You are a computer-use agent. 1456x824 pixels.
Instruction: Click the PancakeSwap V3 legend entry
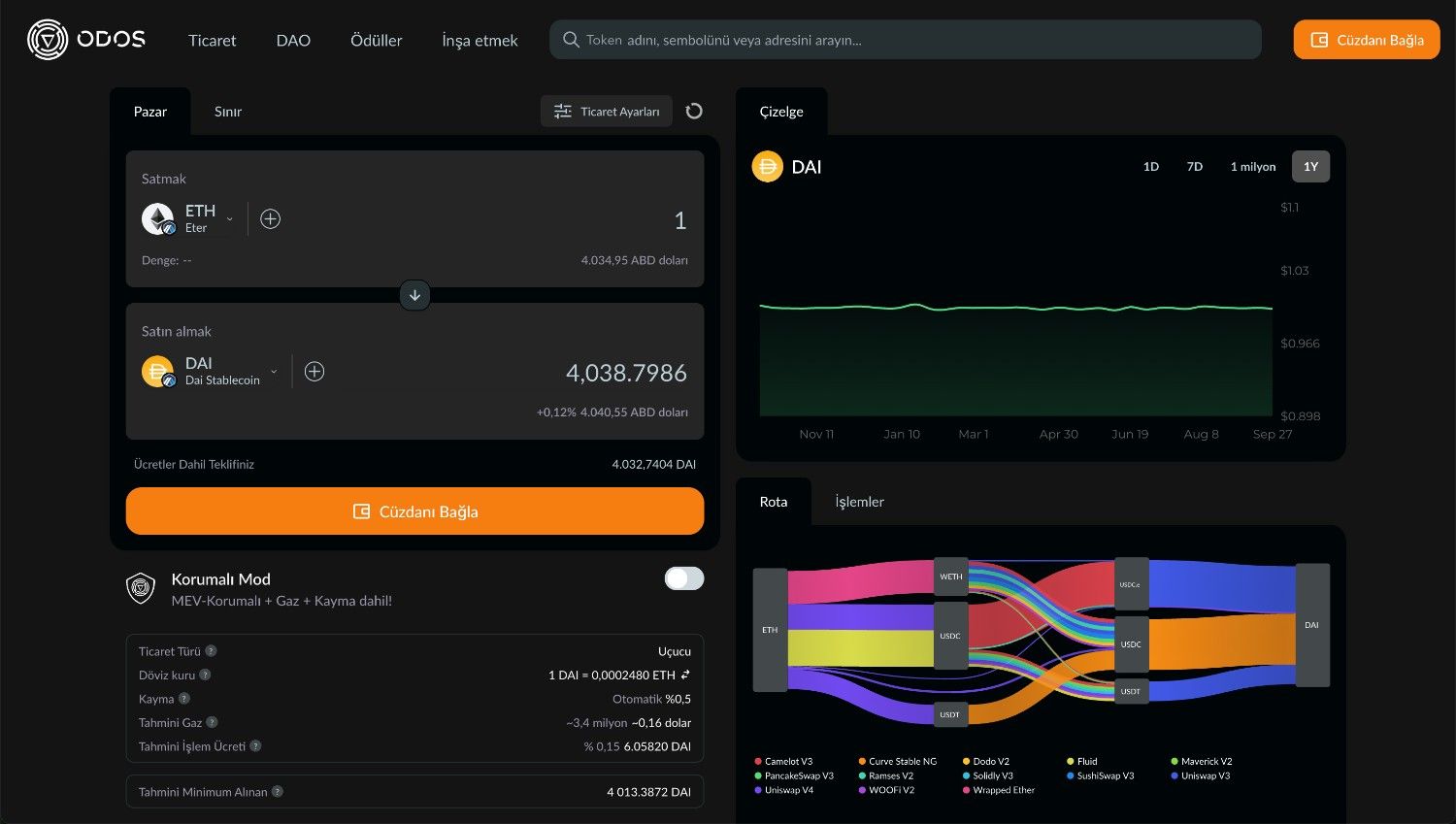(x=794, y=776)
